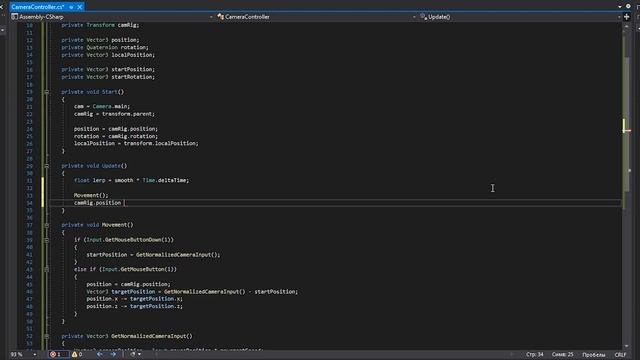Click the gear icon at top right
The height and width of the screenshot is (360, 640).
tap(629, 7)
